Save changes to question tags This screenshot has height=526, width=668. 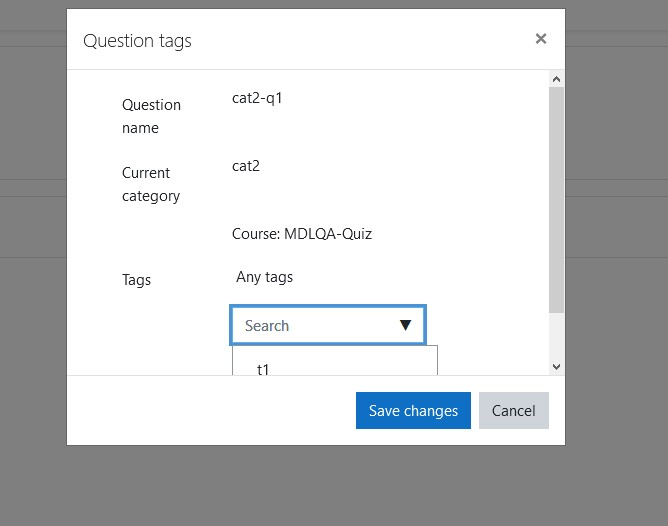[413, 411]
